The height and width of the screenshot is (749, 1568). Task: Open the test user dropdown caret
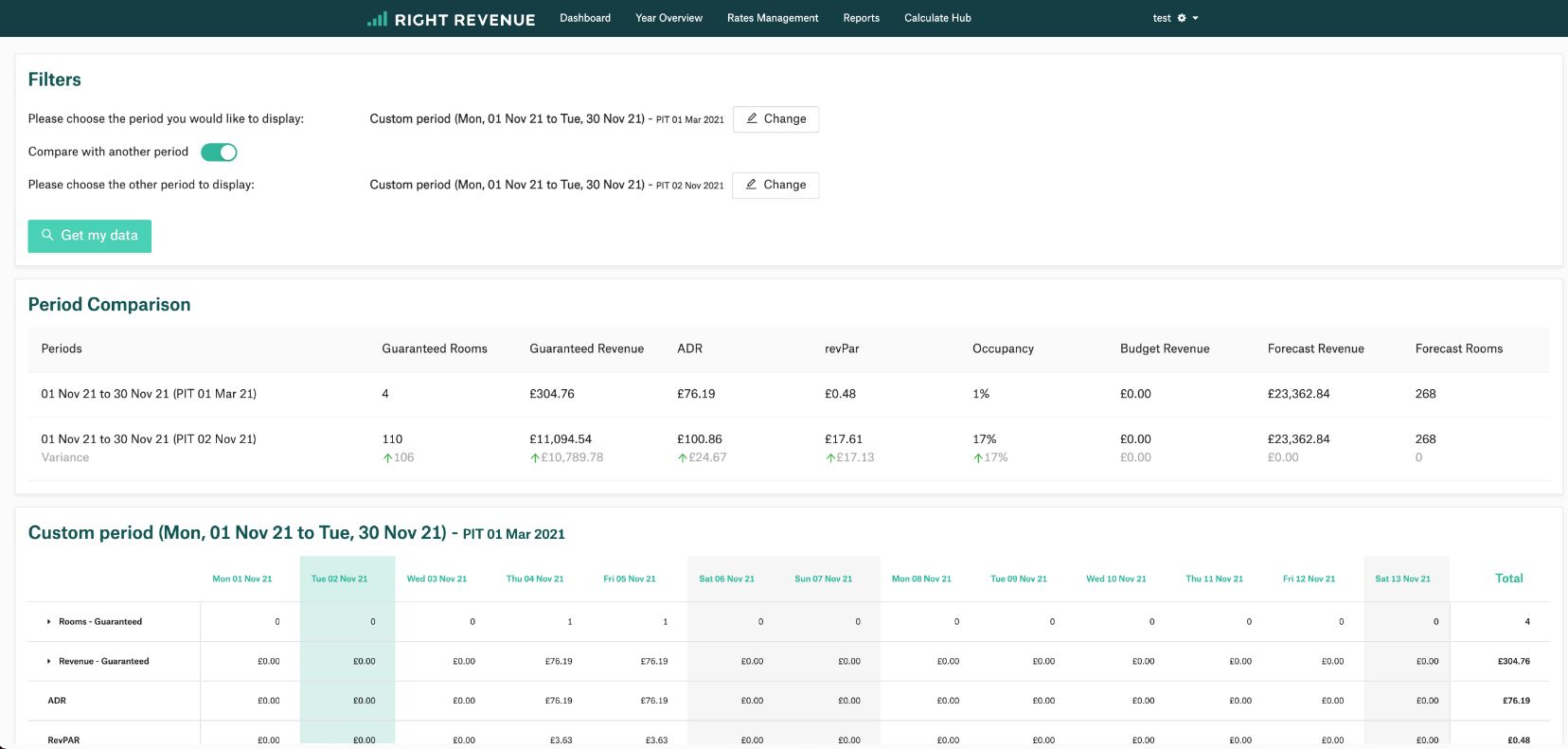coord(1196,18)
